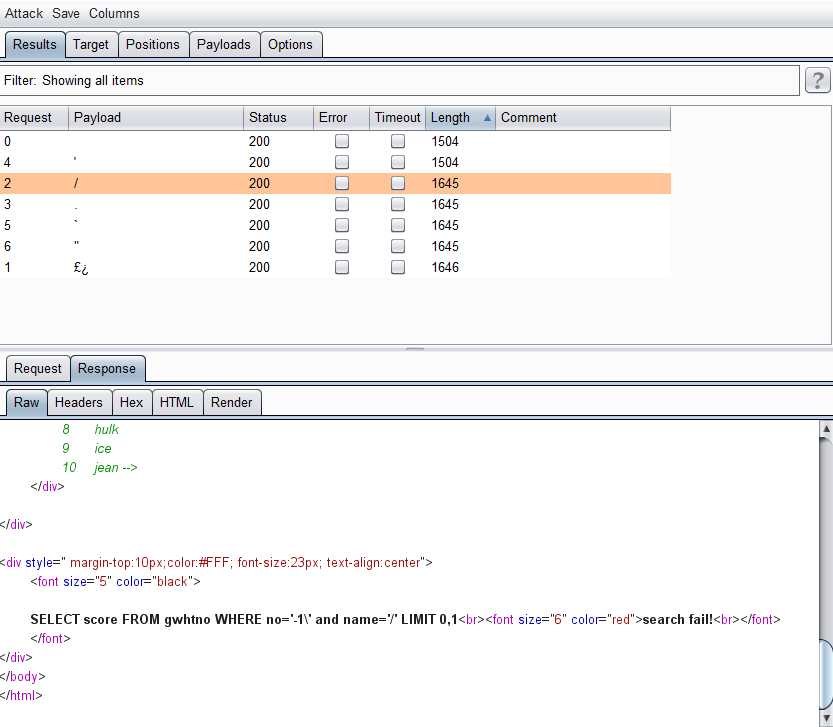Click the pane splitter handle above Request tab
This screenshot has height=727, width=833.
(415, 349)
